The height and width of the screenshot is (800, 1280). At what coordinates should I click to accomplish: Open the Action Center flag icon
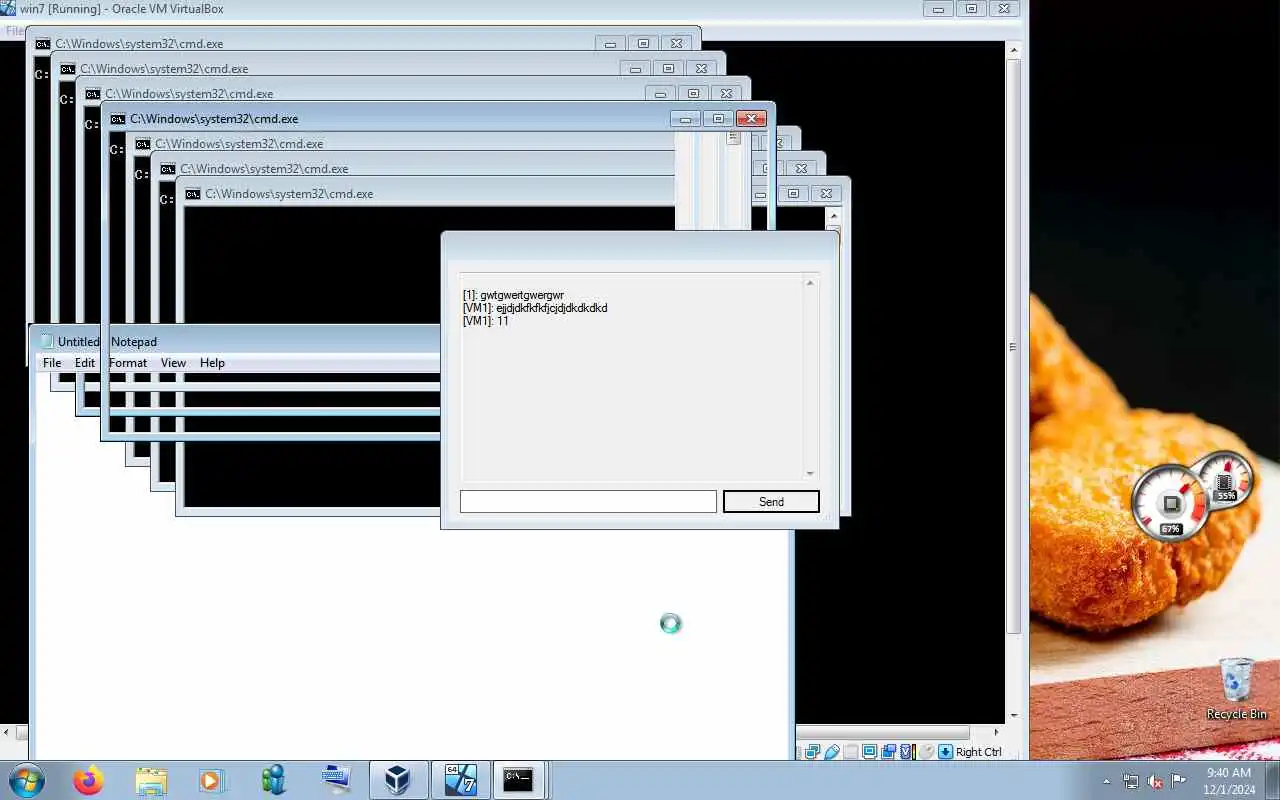click(x=1179, y=781)
